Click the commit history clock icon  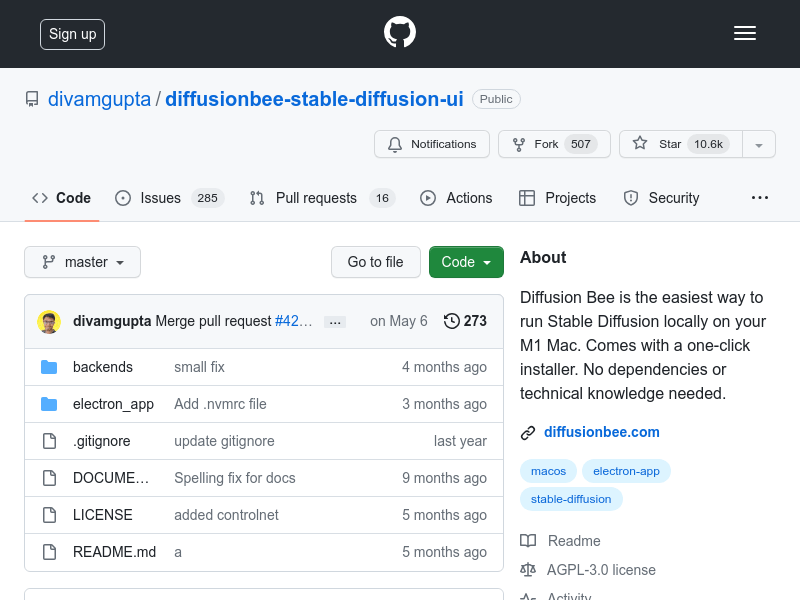(x=452, y=321)
